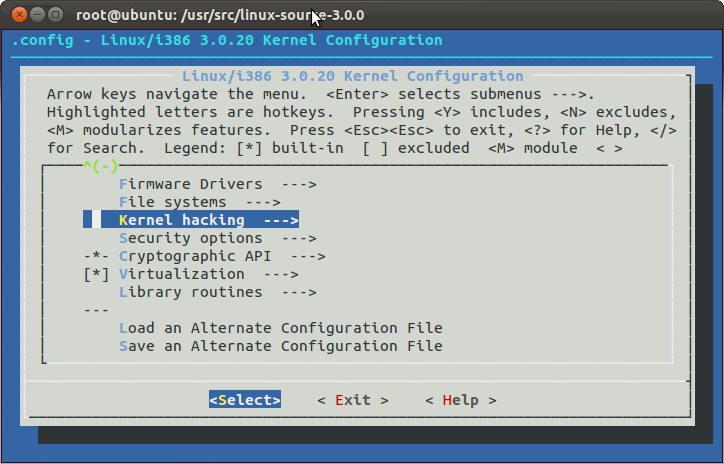Click the ---> arrow after Library routines
724x464 pixels.
pyautogui.click(x=299, y=292)
